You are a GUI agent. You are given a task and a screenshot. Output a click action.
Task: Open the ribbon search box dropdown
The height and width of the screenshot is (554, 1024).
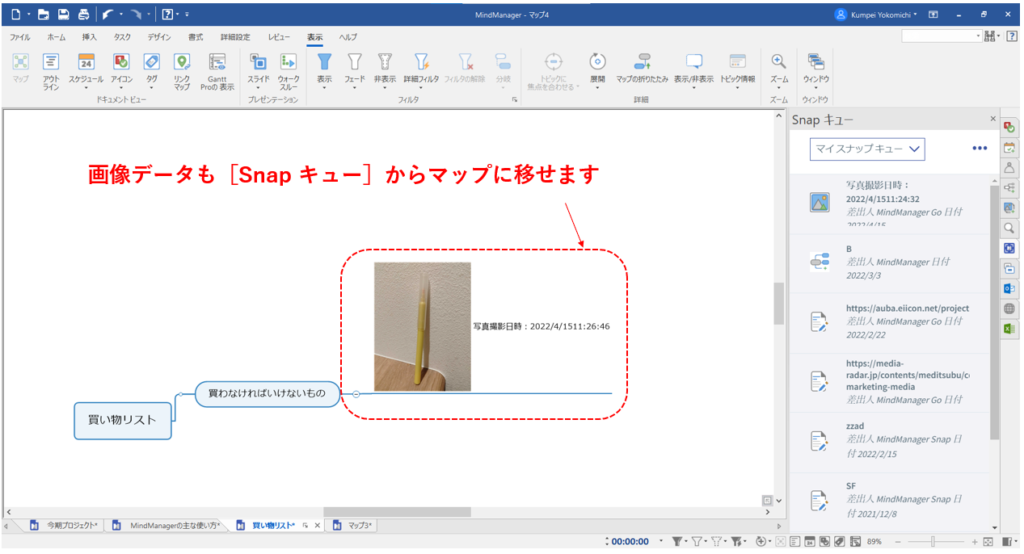(x=978, y=37)
